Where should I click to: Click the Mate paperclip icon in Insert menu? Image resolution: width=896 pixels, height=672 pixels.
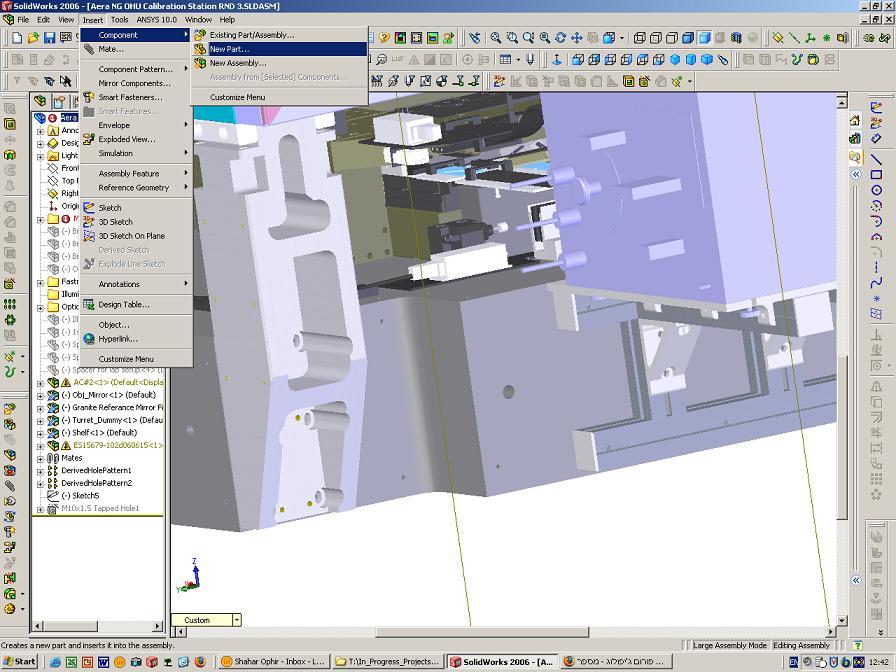coord(89,49)
